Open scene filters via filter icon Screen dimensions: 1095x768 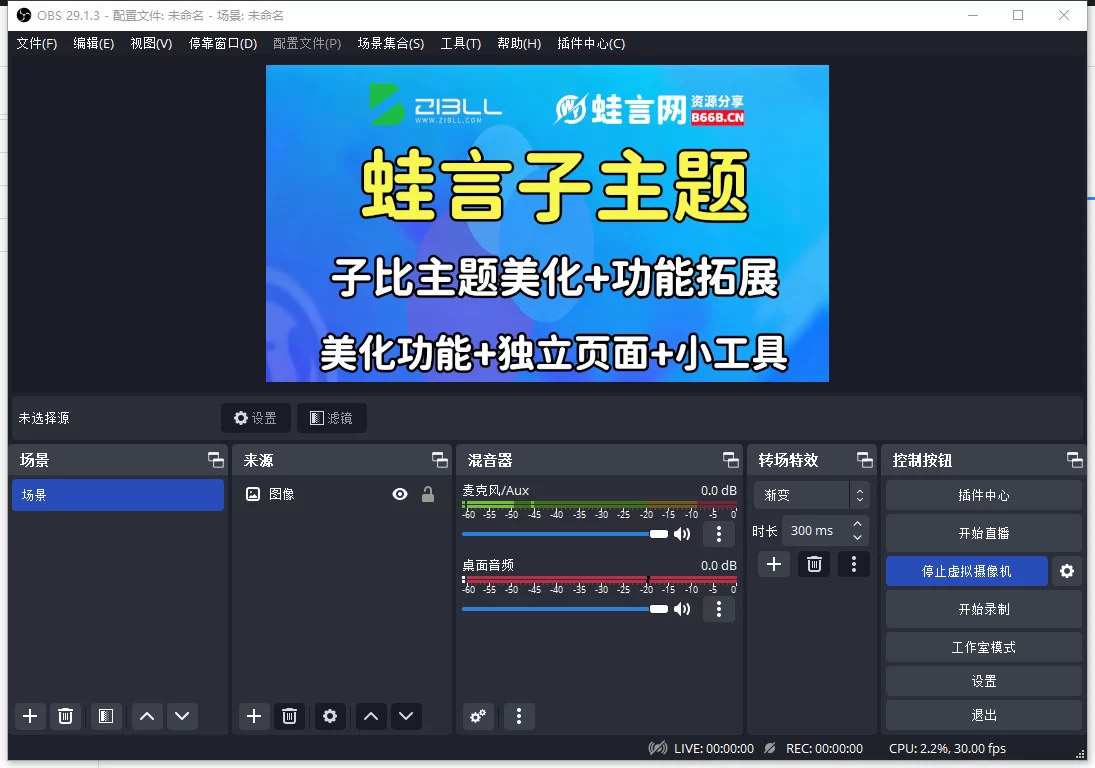[x=106, y=716]
